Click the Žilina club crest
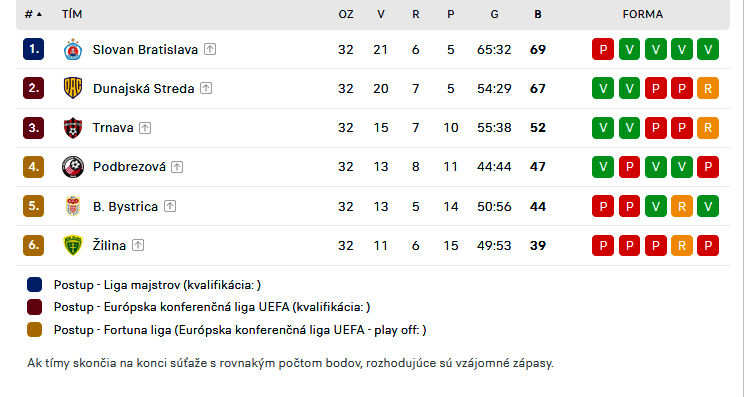The height and width of the screenshot is (397, 744). pos(73,245)
